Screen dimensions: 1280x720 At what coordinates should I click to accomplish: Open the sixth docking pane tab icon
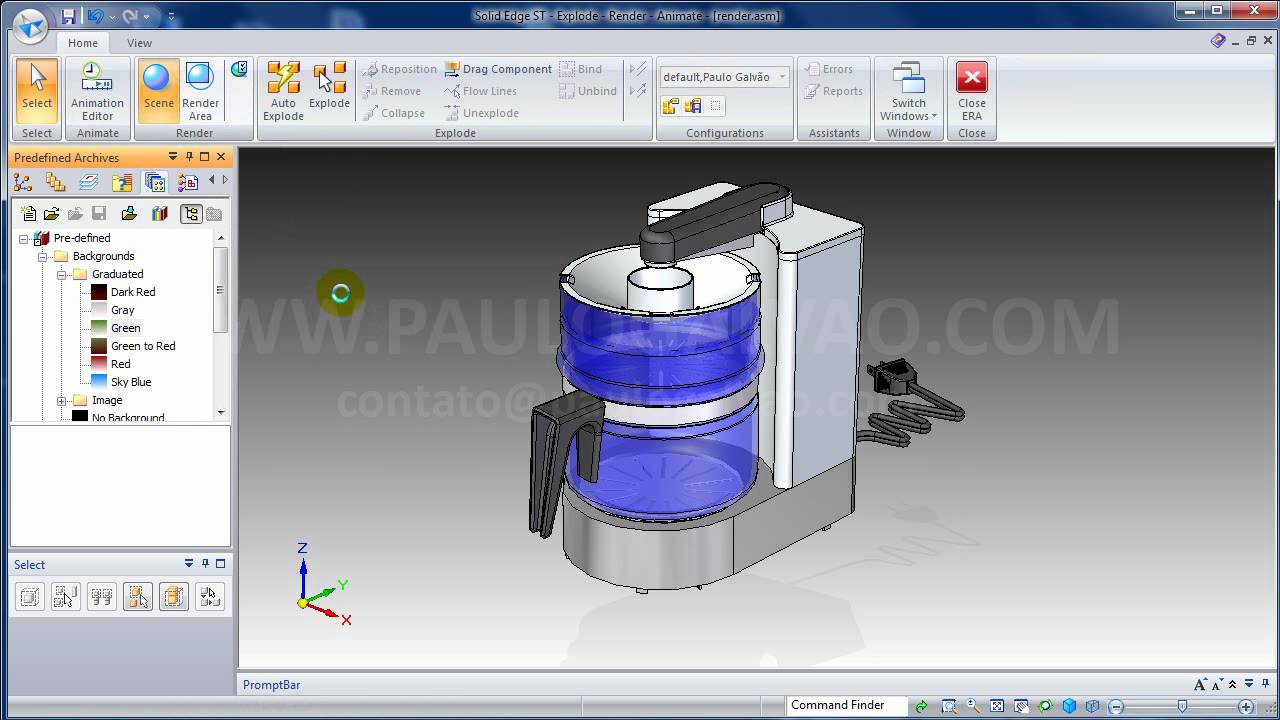pos(188,182)
